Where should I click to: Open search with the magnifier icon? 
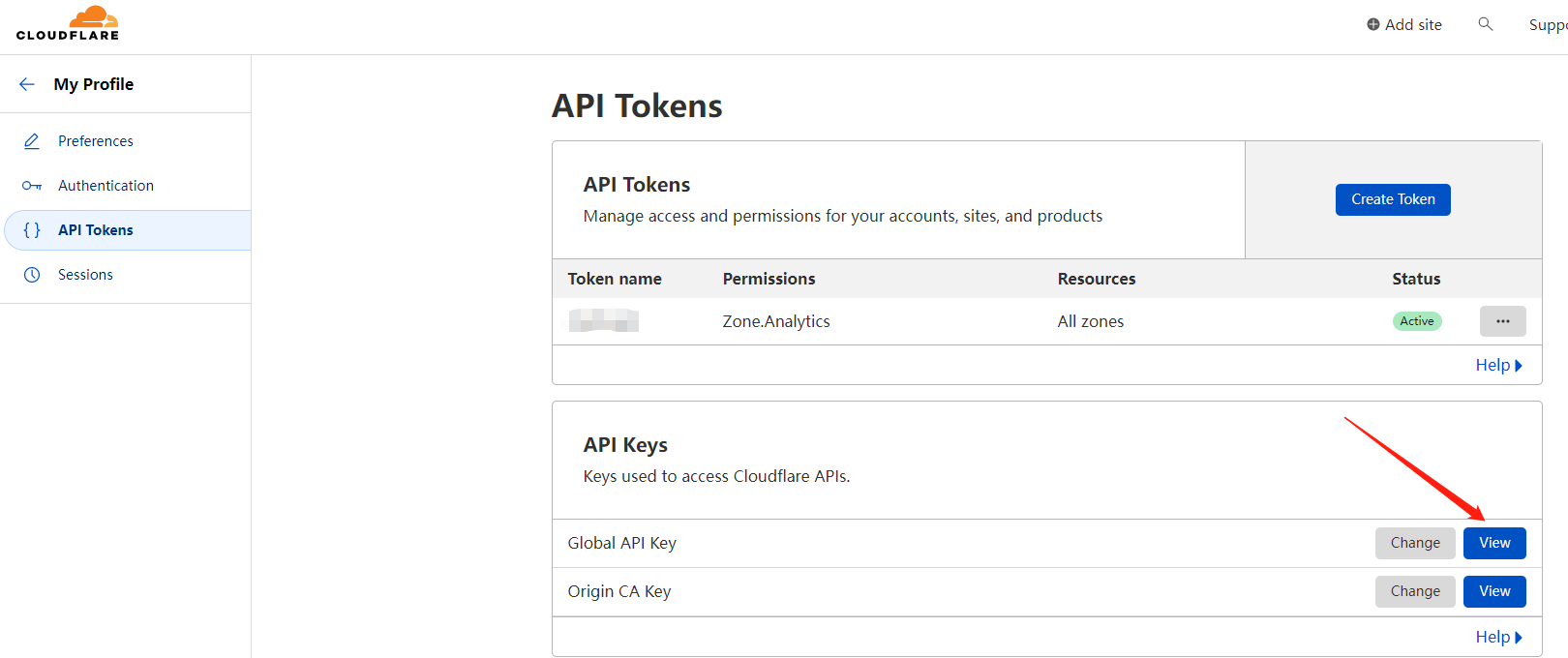coord(1486,24)
